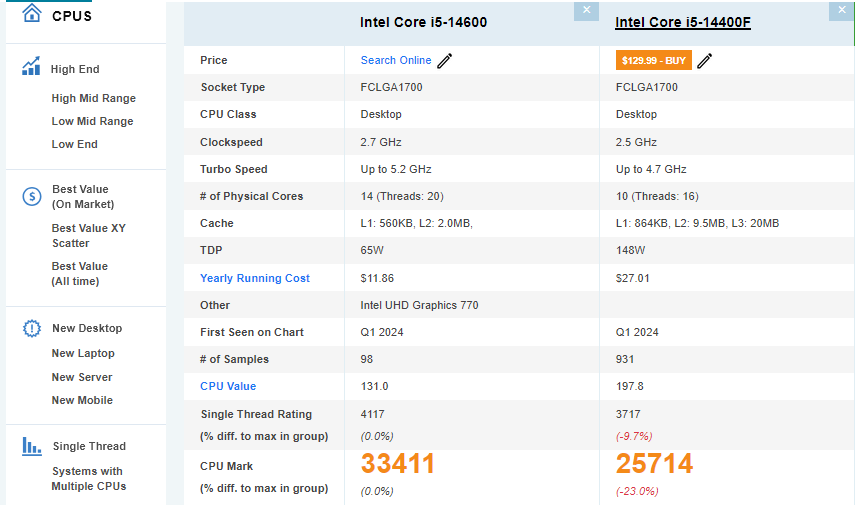
Task: Click the -23.0% CPU Mark difference
Action: tap(637, 491)
